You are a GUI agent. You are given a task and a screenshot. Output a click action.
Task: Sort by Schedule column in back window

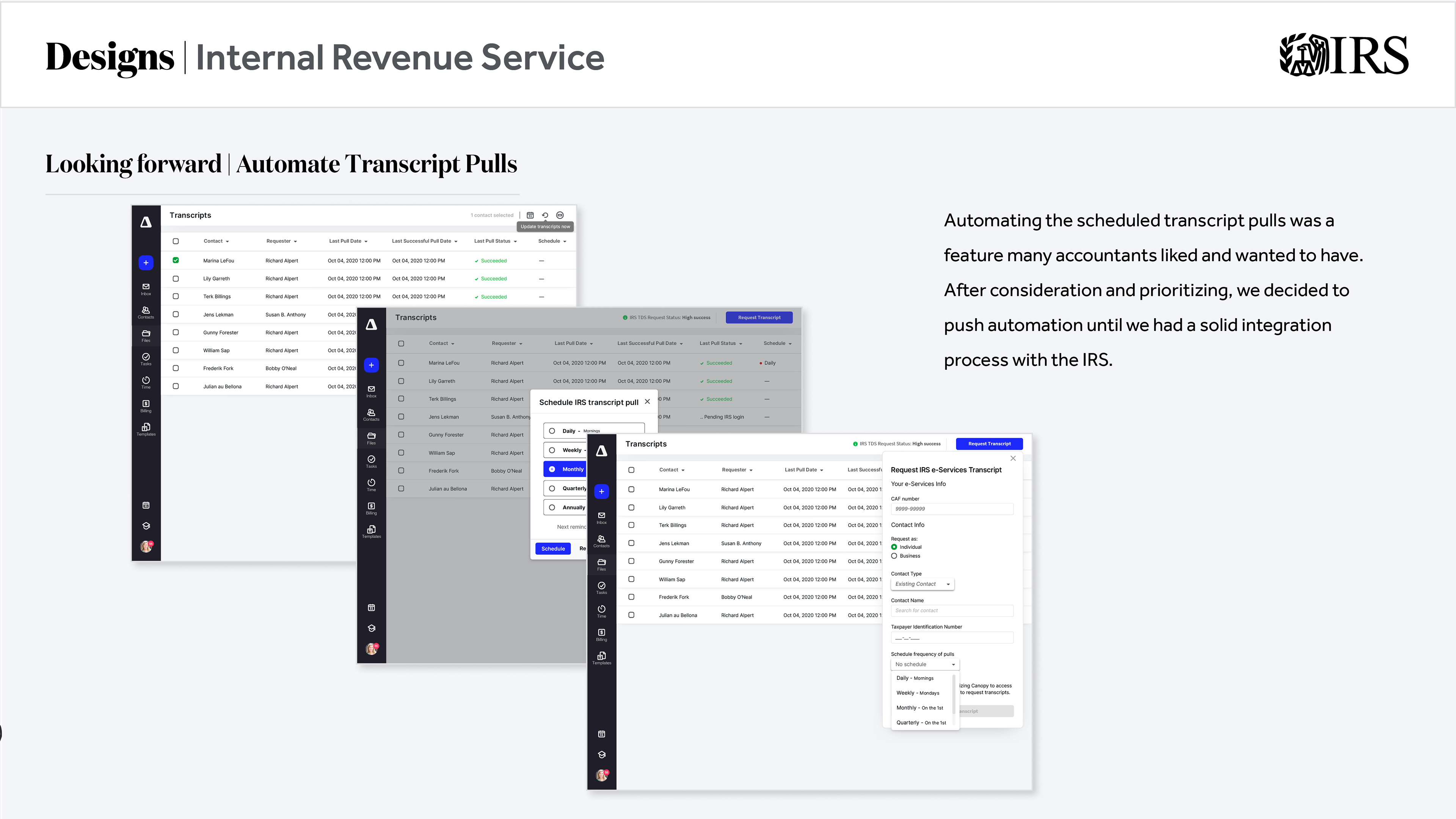pyautogui.click(x=552, y=242)
